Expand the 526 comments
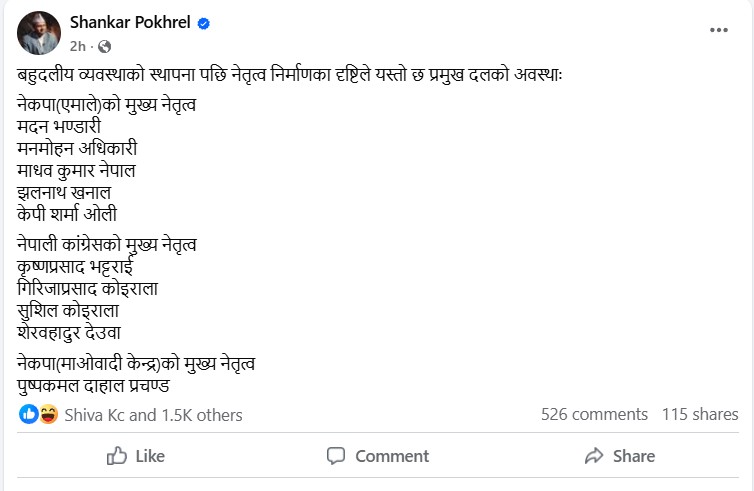This screenshot has width=754, height=491. point(594,414)
